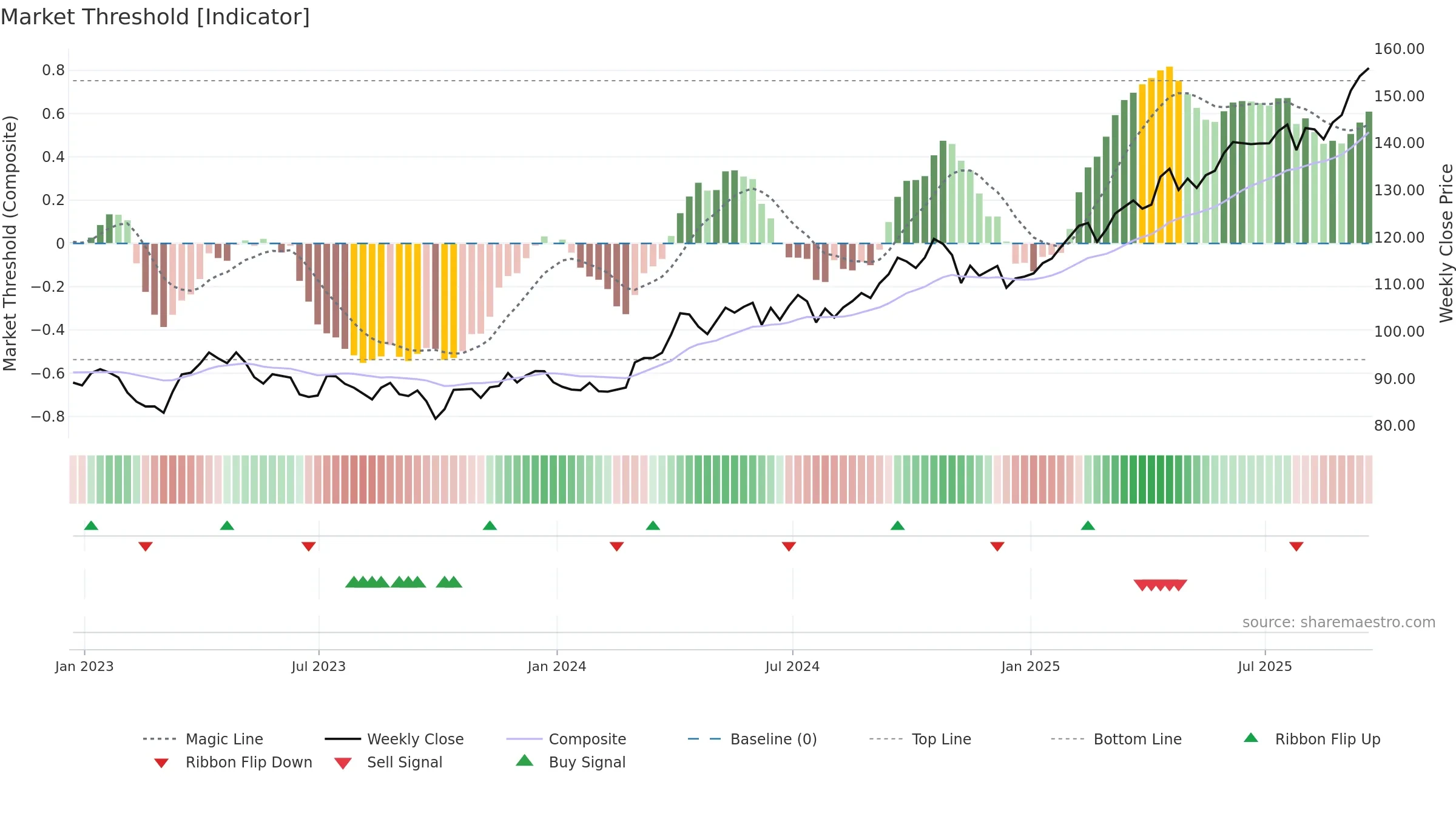The image size is (1456, 819).
Task: Toggle the Buy Signal legend entry
Action: 570,762
